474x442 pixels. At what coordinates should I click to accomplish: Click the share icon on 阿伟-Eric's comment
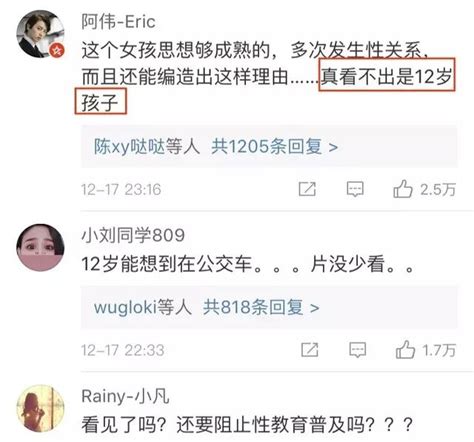[307, 189]
